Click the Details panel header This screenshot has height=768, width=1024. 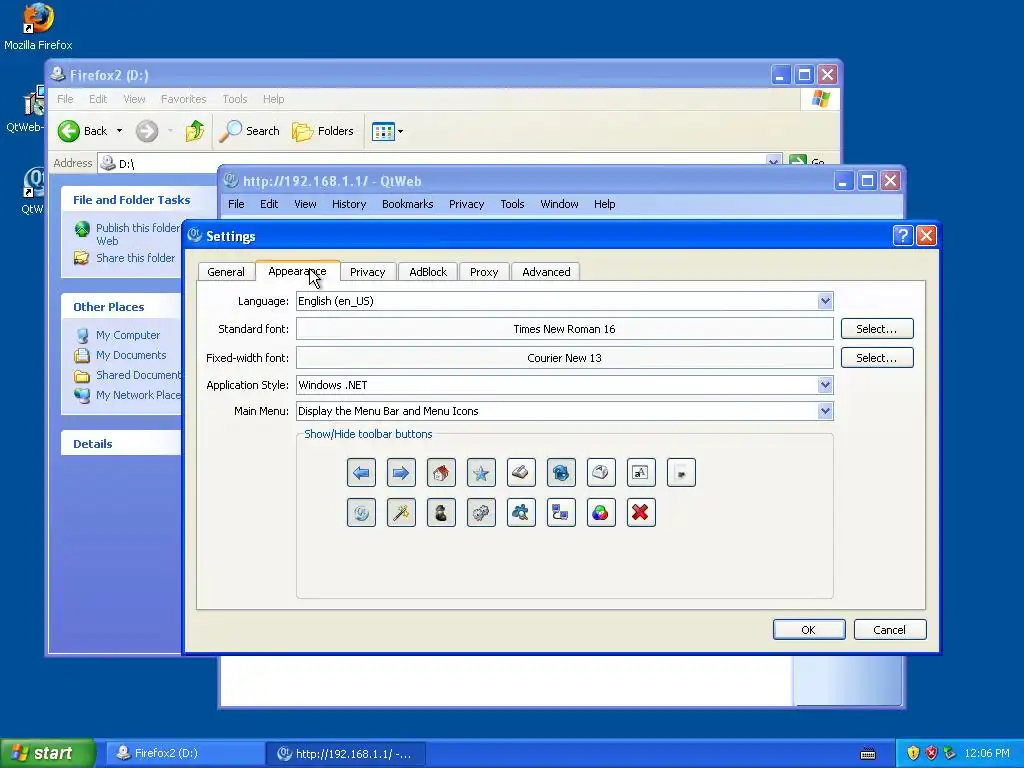point(121,443)
